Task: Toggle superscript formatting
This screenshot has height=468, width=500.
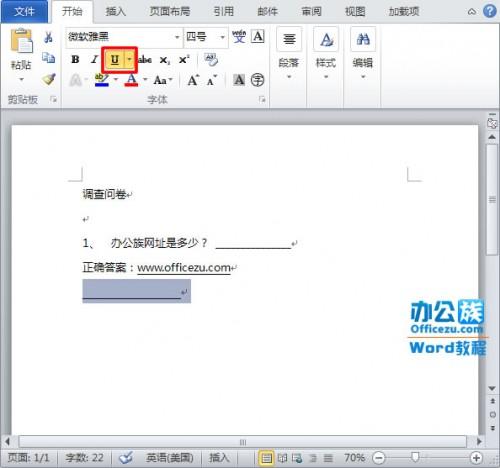Action: [184, 60]
